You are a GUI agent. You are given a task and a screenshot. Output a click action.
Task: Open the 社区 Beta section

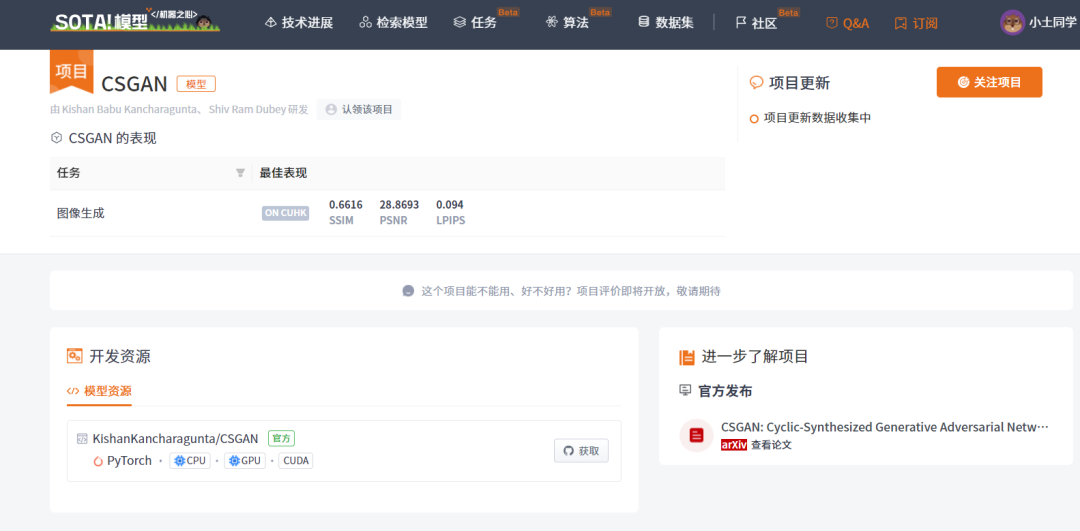(x=756, y=23)
